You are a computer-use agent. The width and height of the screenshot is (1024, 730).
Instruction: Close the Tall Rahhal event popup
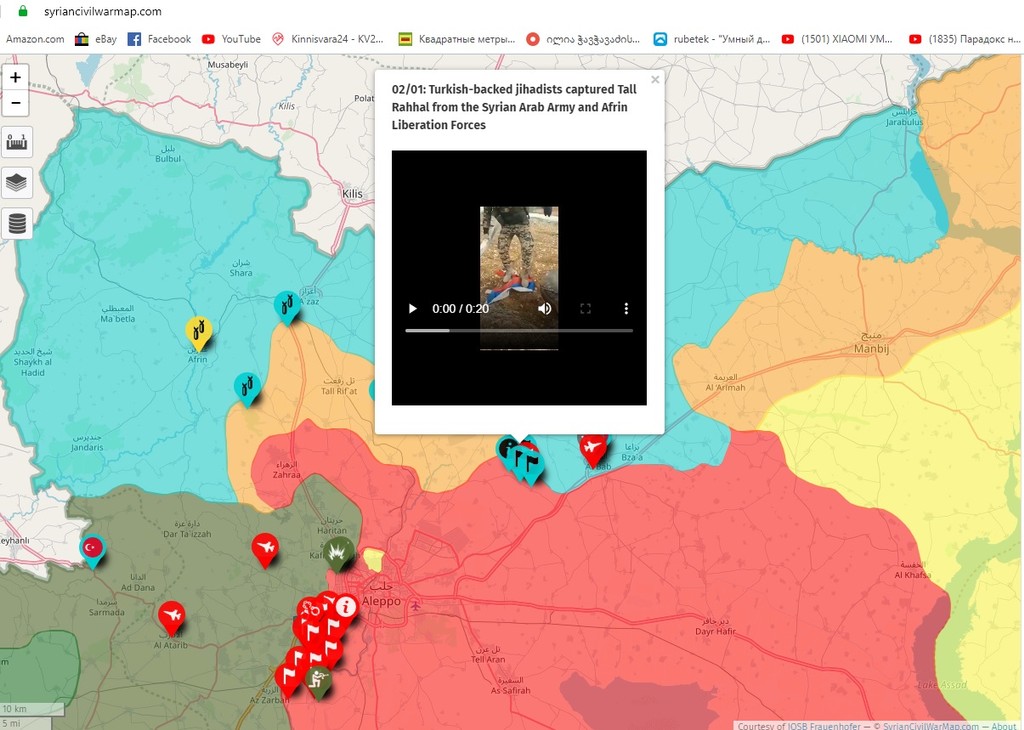[655, 80]
